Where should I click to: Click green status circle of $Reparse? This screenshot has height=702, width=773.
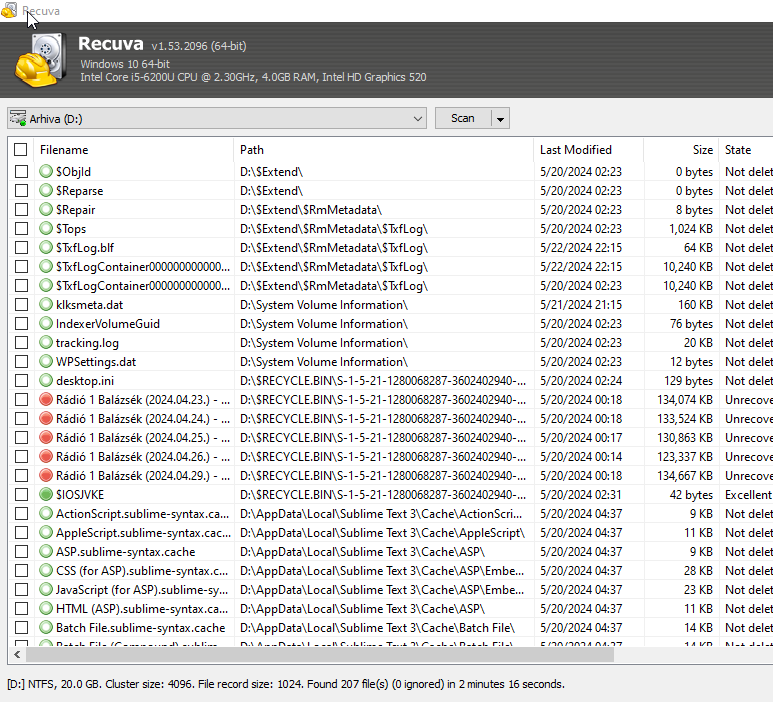tap(46, 190)
